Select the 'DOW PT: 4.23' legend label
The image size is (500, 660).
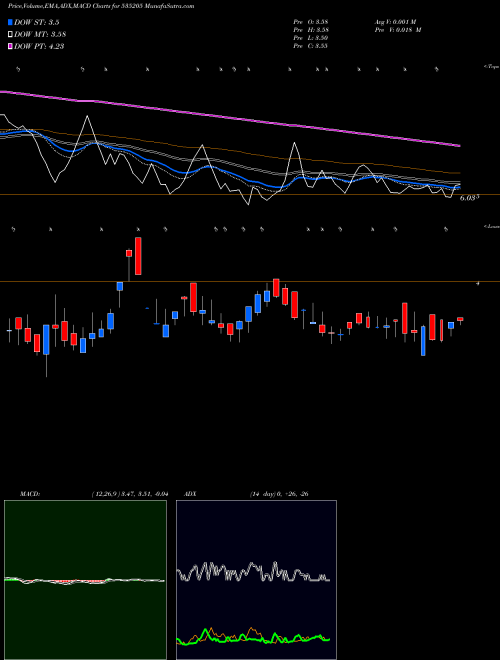coord(39,46)
